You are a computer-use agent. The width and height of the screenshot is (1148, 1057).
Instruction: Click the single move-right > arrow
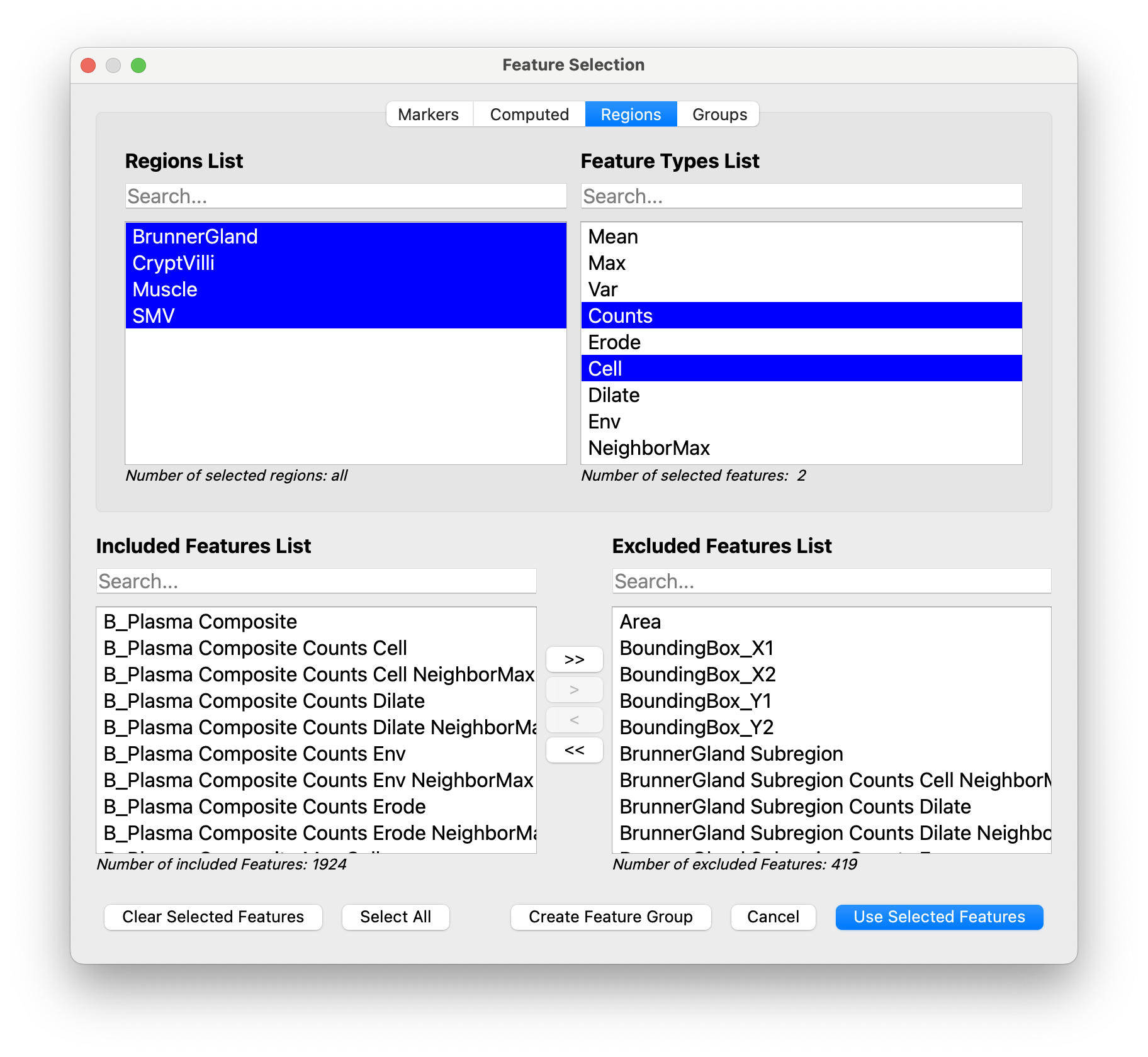[573, 690]
